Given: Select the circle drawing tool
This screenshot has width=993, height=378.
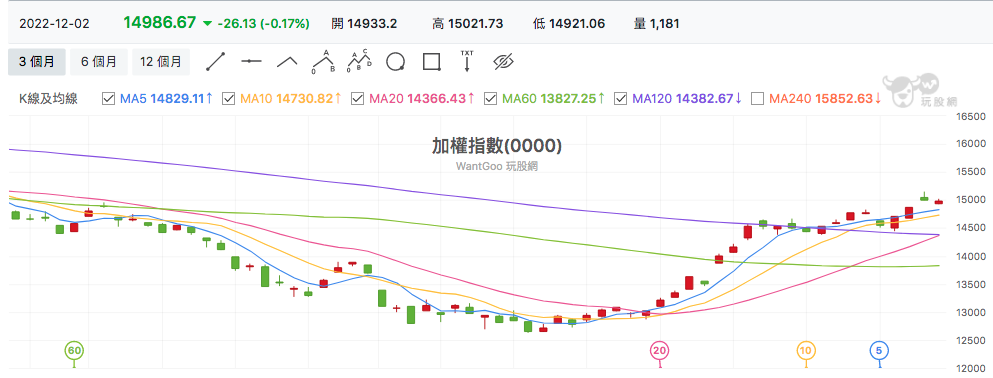Looking at the screenshot, I should (x=396, y=61).
